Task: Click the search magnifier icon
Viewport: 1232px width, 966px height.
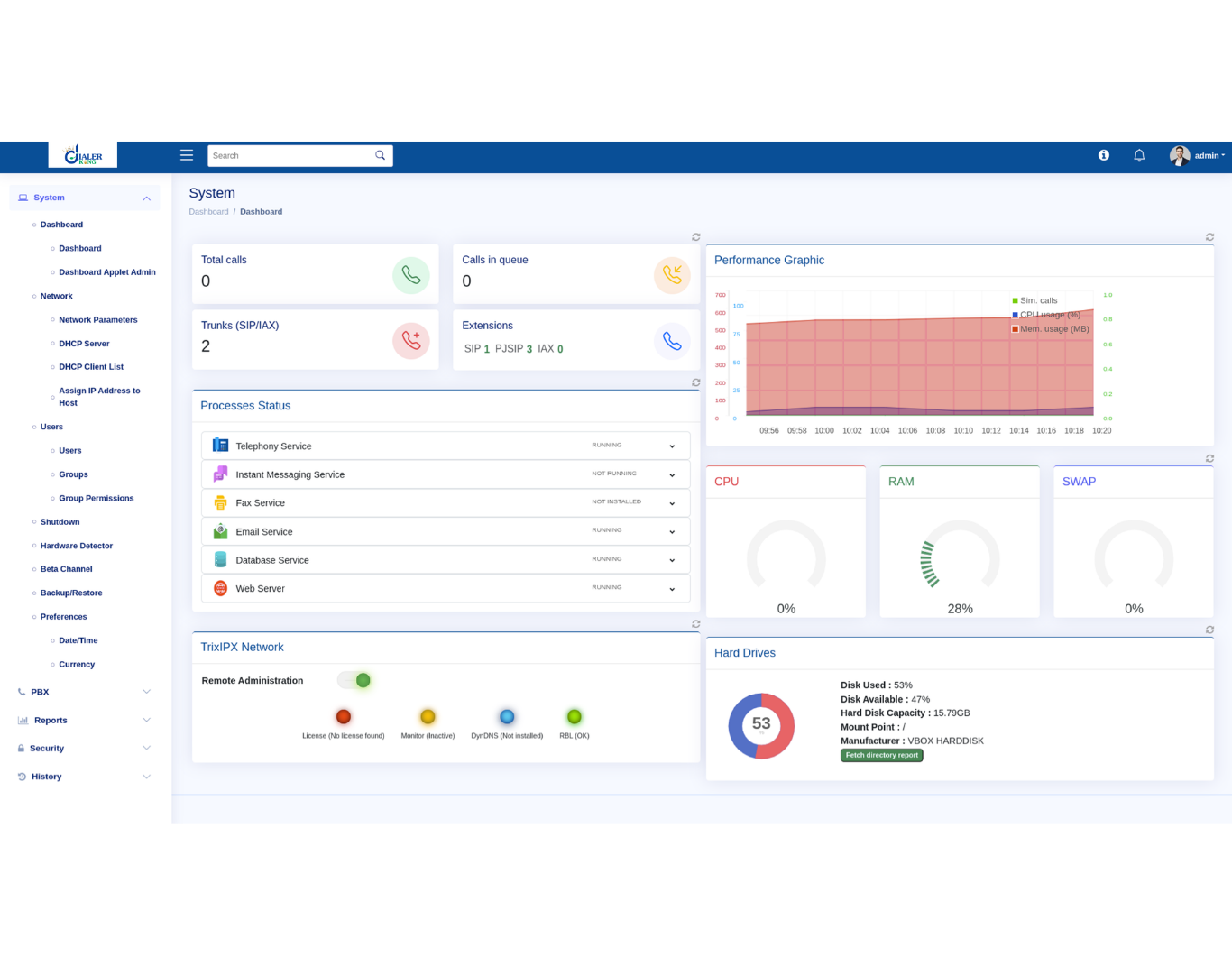Action: pyautogui.click(x=381, y=155)
